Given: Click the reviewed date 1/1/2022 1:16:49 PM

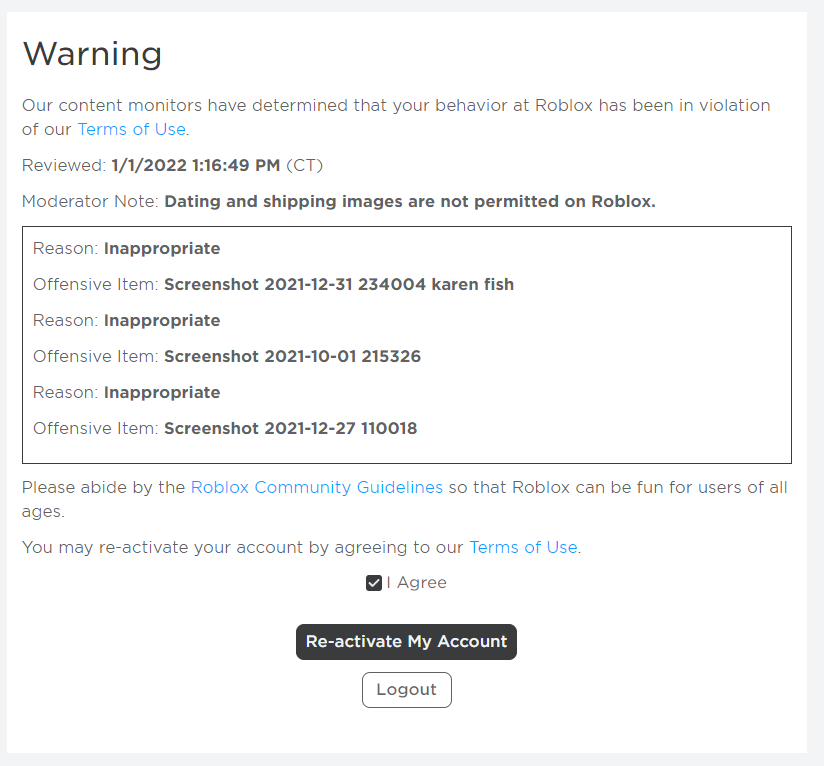Looking at the screenshot, I should point(195,165).
